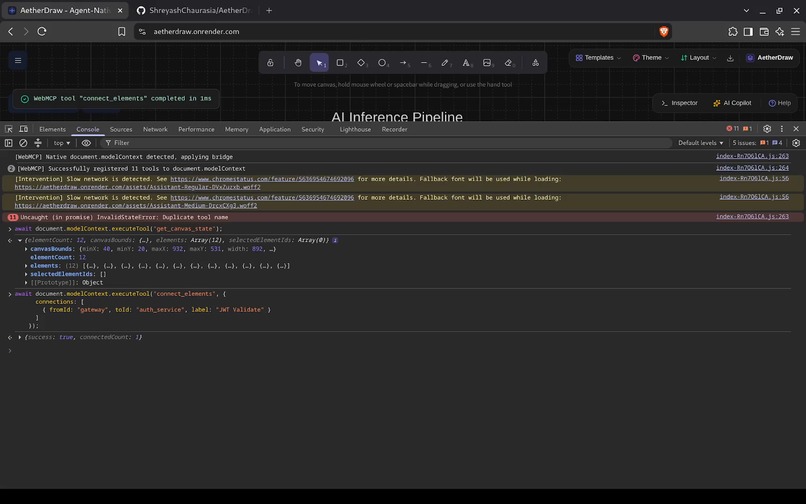Switch to the Memory tab
This screenshot has width=806, height=504.
pyautogui.click(x=236, y=129)
